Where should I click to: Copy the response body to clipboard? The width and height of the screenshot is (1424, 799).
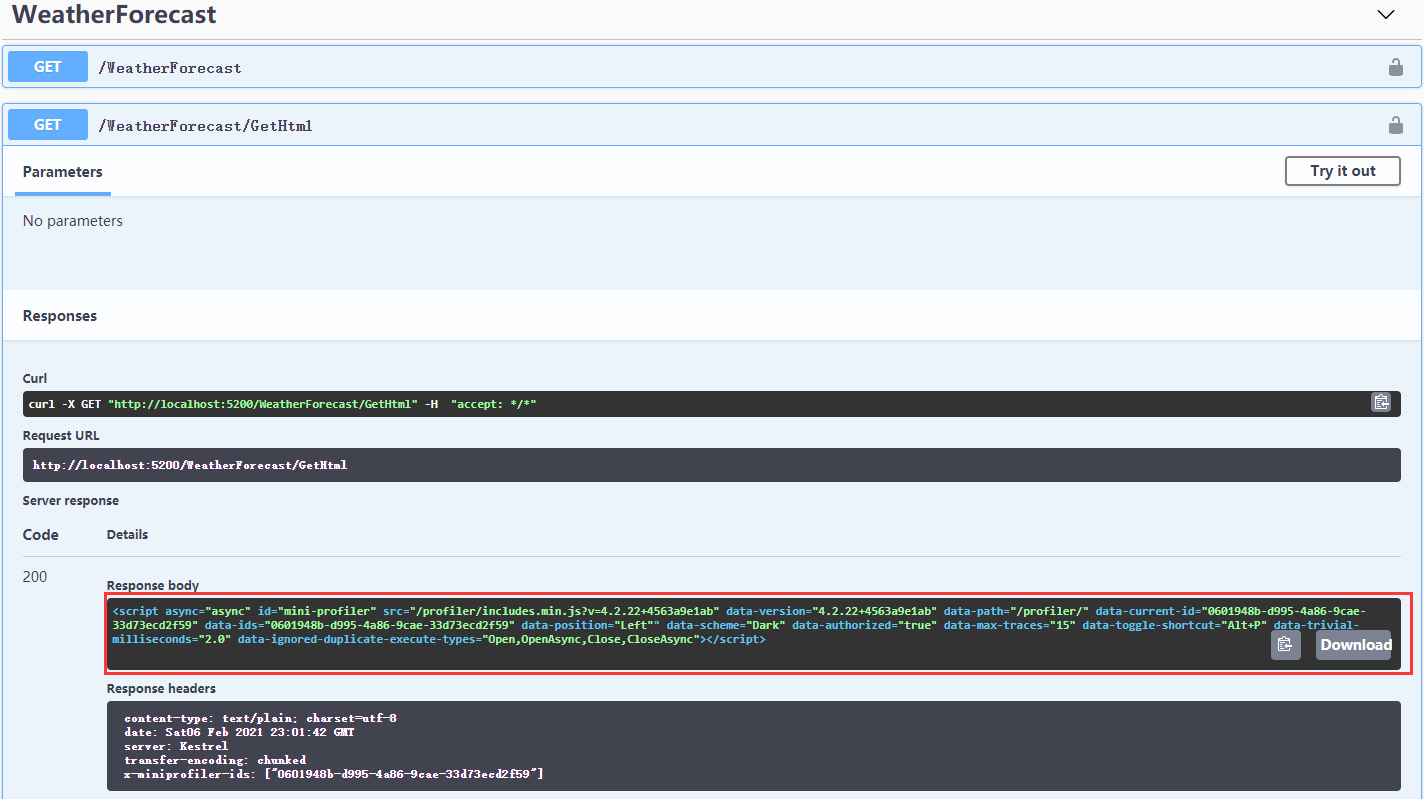1286,645
